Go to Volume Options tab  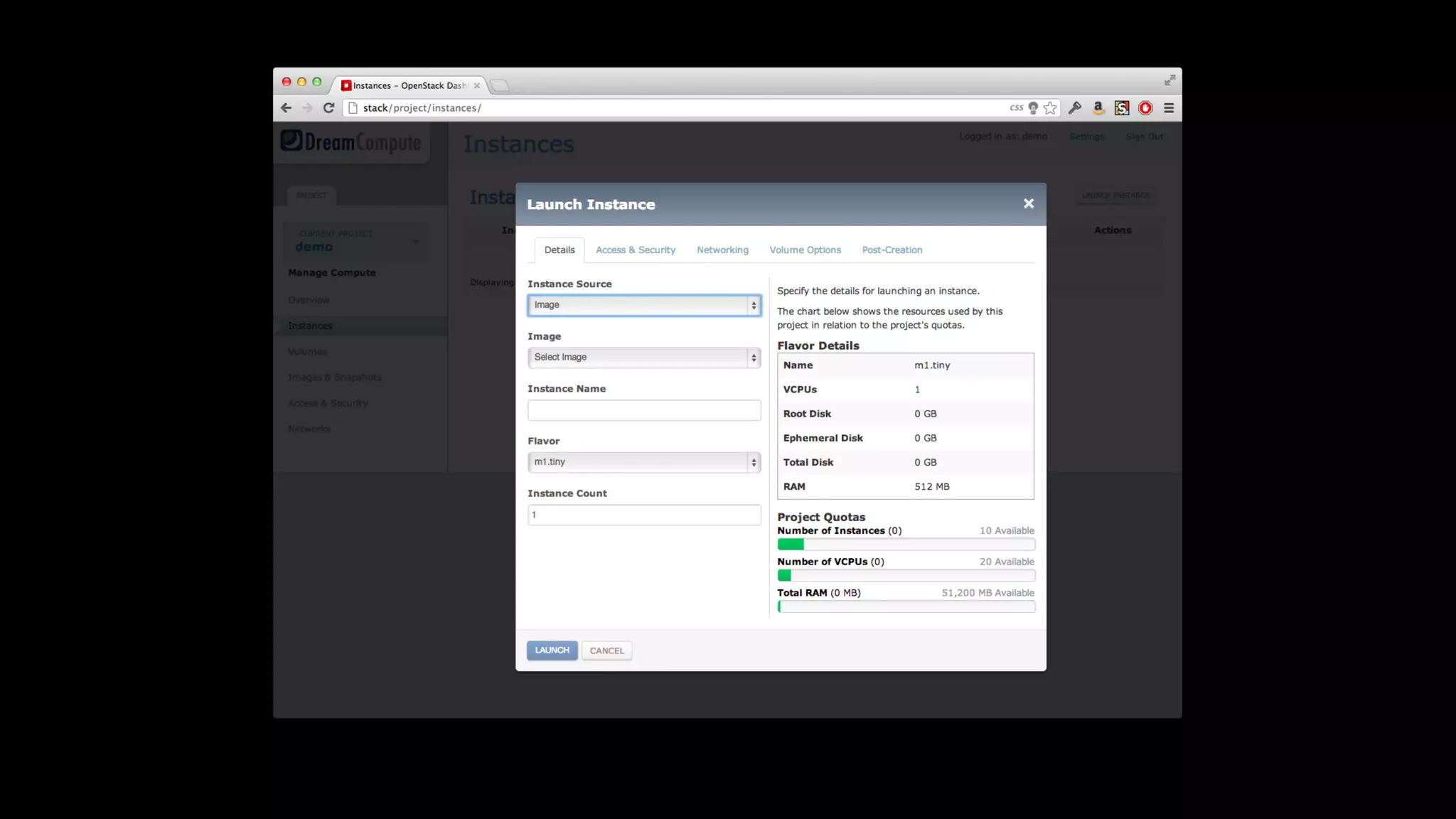pos(805,250)
